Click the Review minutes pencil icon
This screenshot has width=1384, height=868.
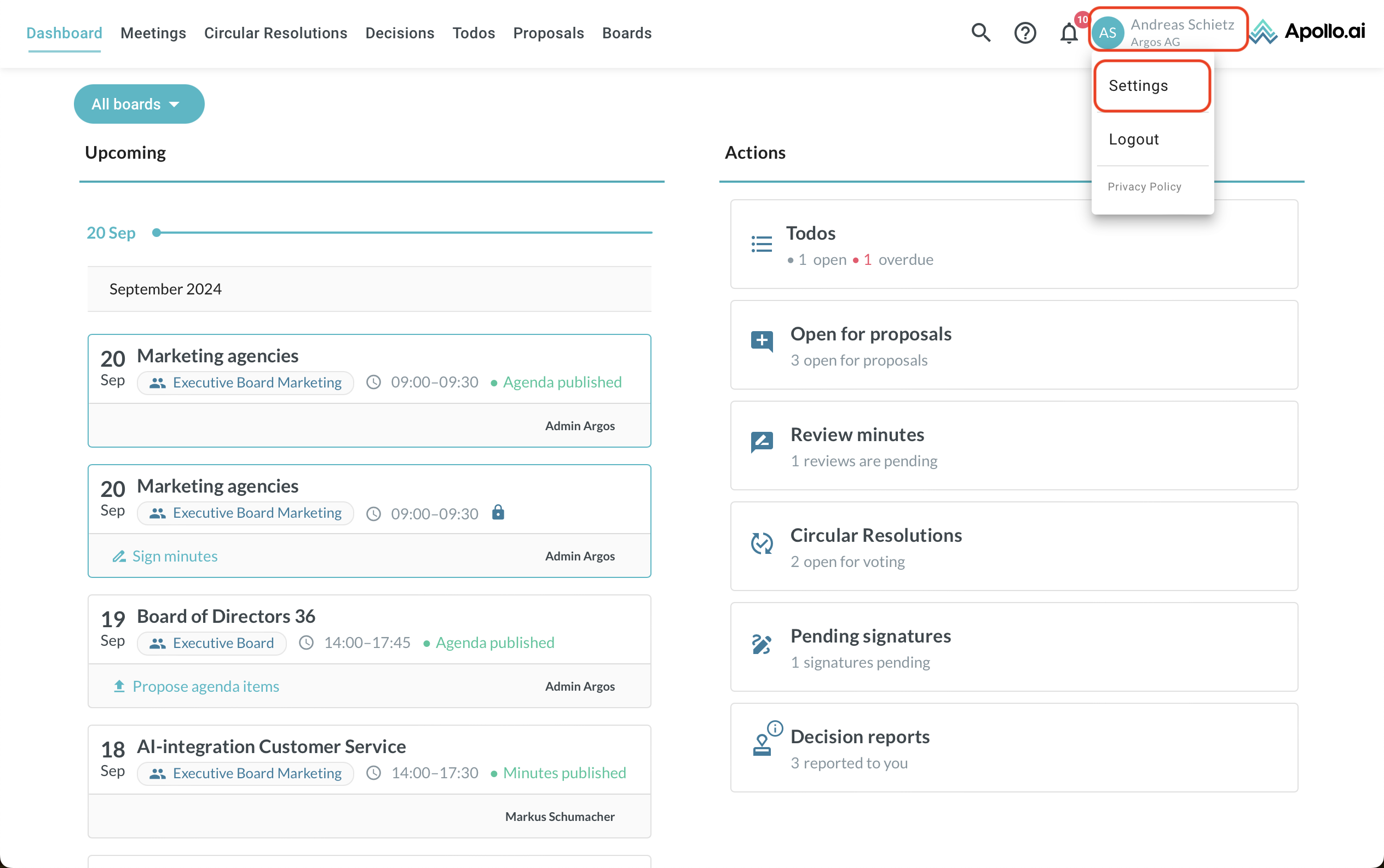[762, 442]
